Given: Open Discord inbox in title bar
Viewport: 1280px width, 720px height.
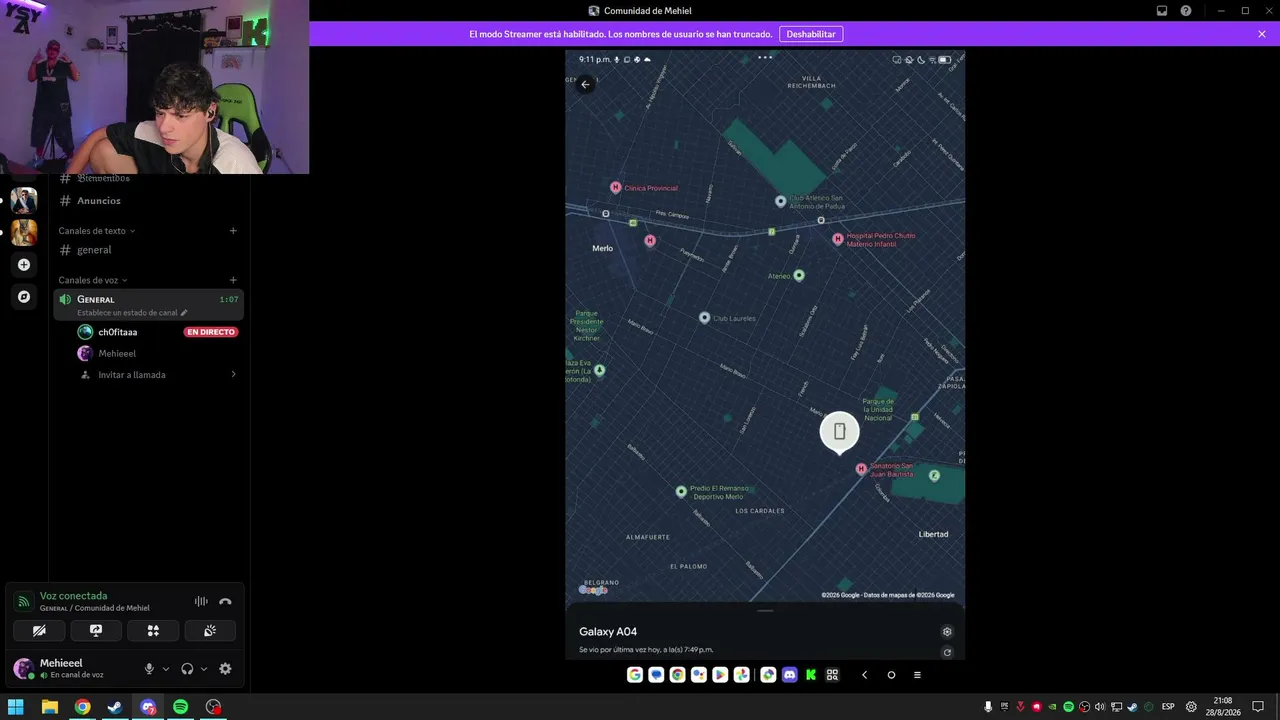Looking at the screenshot, I should tap(1162, 11).
